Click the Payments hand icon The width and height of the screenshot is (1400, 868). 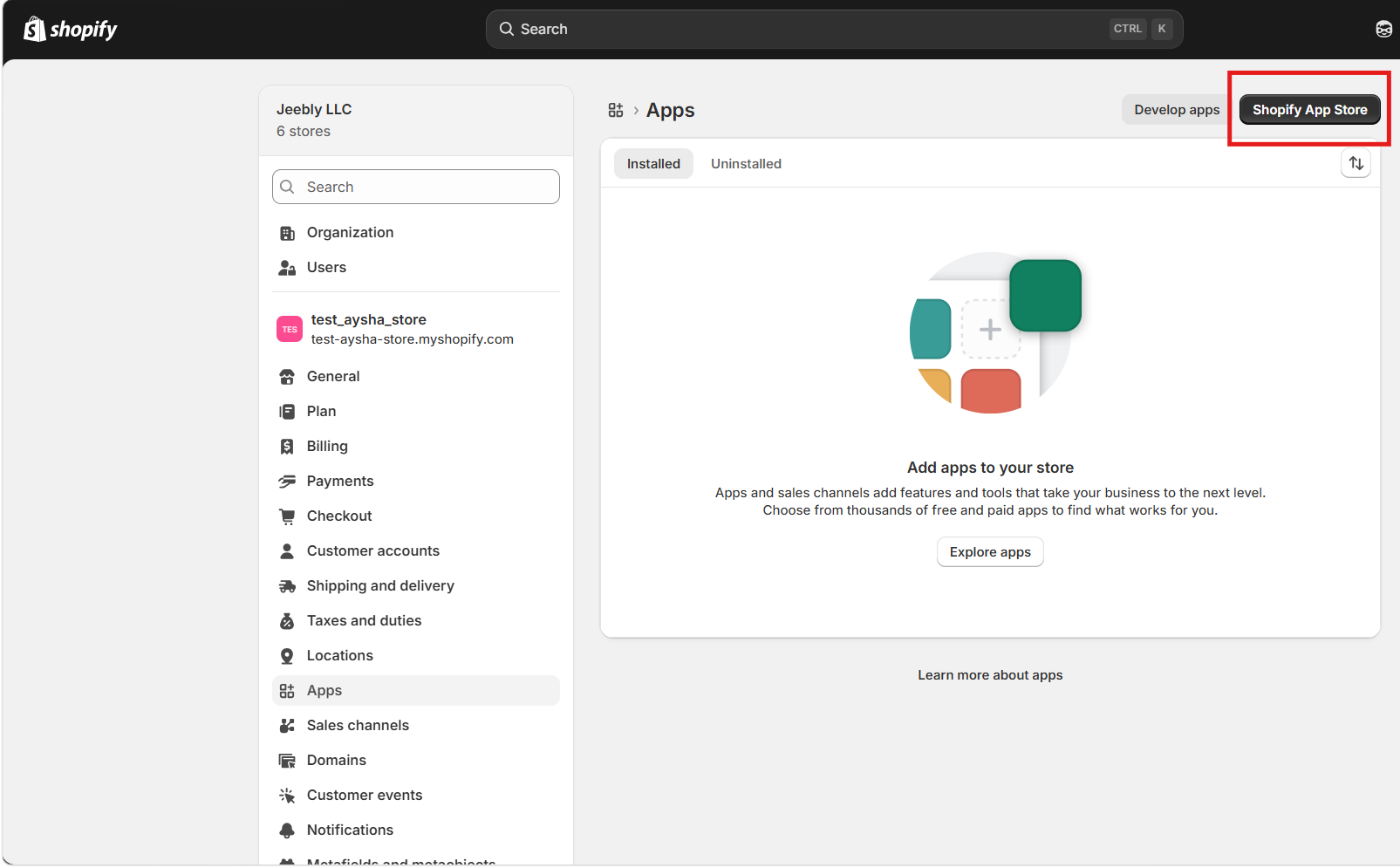[x=287, y=482]
